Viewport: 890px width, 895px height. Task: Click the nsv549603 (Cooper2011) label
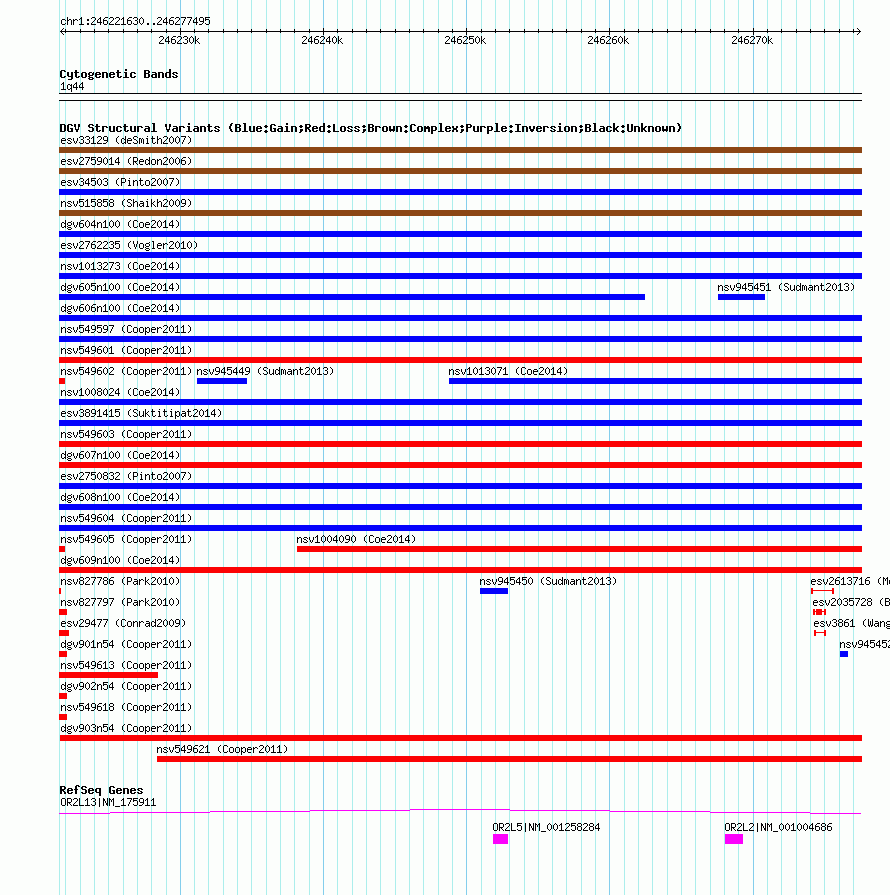[126, 434]
